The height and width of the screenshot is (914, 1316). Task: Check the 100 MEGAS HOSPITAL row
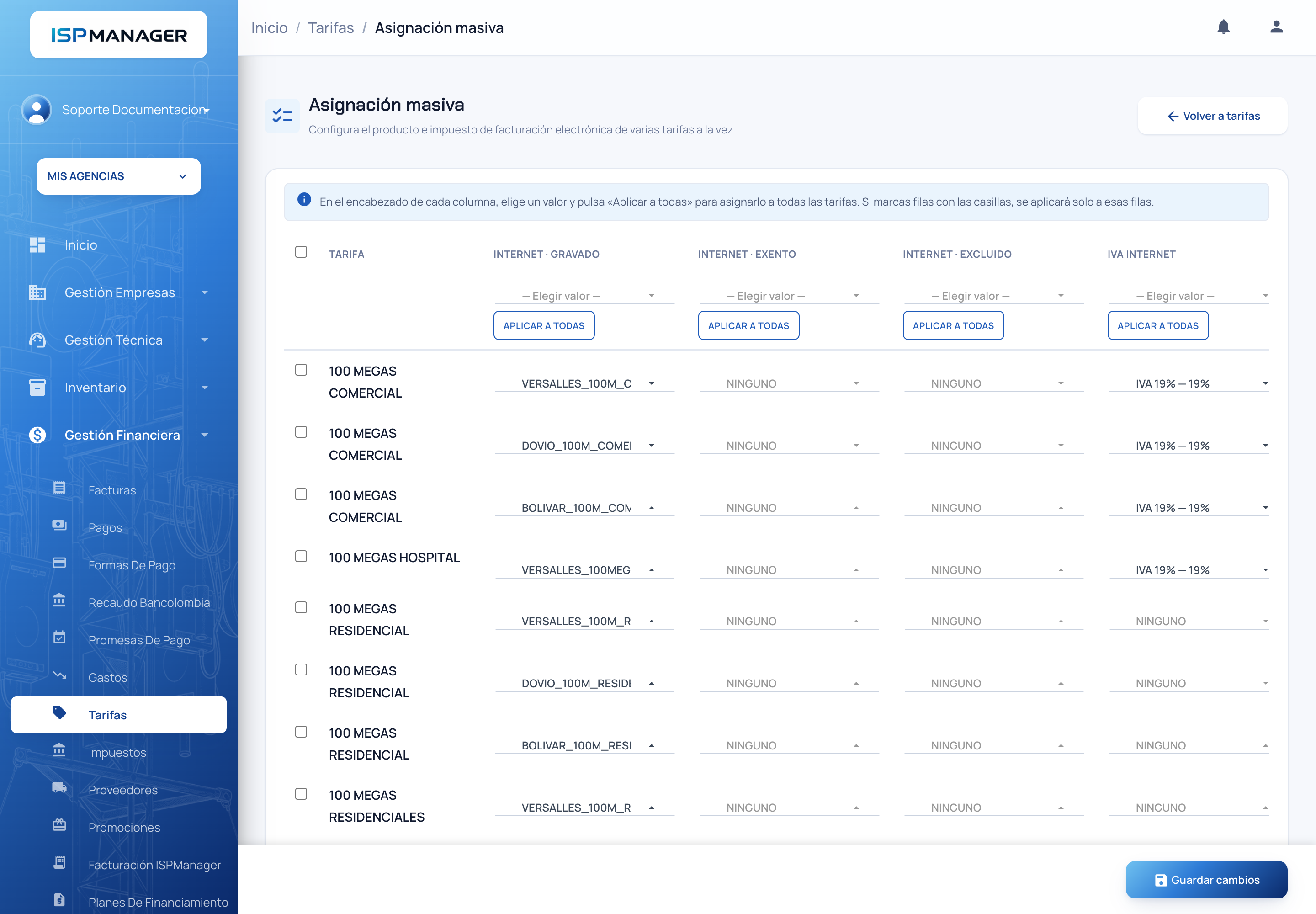(x=301, y=556)
